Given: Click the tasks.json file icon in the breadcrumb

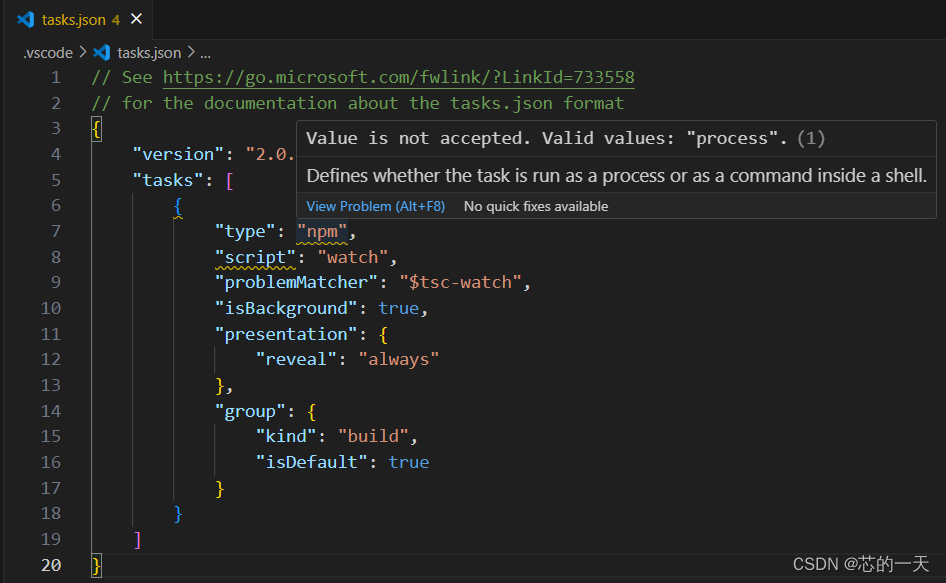Looking at the screenshot, I should point(103,52).
